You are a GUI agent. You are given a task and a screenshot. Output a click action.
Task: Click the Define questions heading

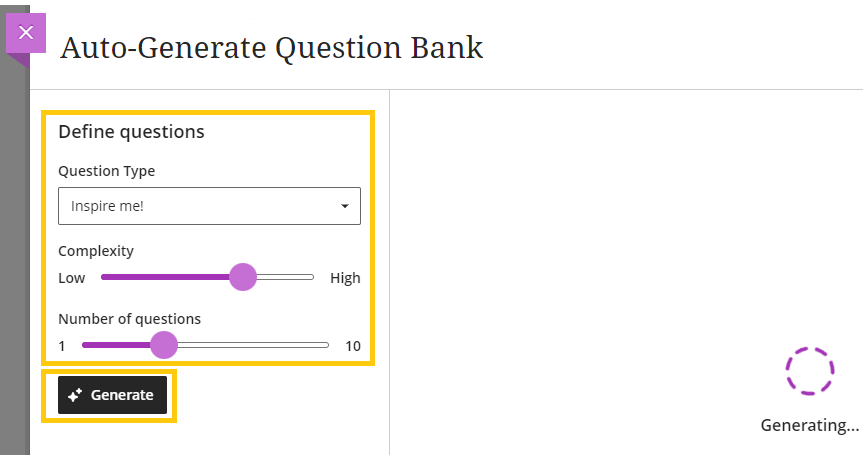click(x=132, y=132)
